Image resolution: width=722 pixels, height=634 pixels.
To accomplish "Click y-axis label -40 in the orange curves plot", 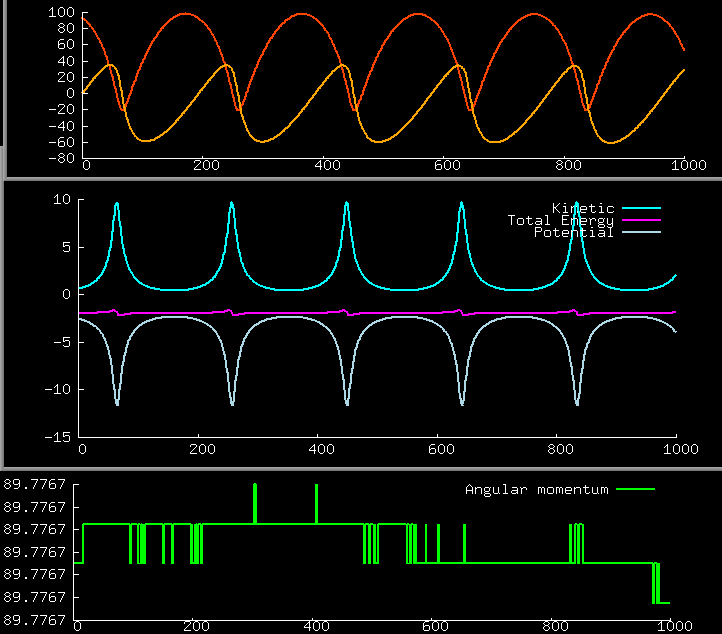I will click(x=61, y=126).
